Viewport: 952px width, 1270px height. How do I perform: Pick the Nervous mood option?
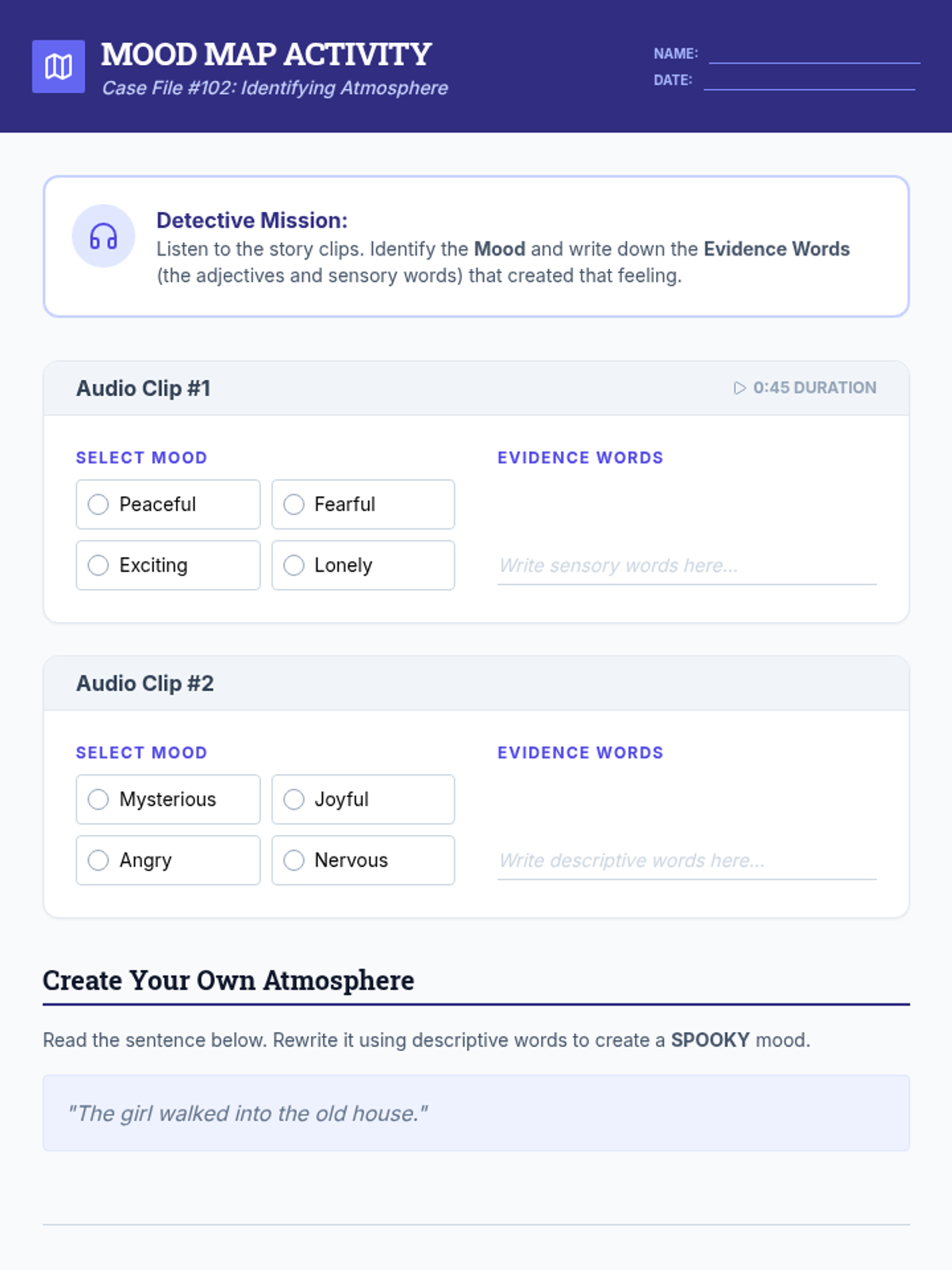pyautogui.click(x=294, y=860)
